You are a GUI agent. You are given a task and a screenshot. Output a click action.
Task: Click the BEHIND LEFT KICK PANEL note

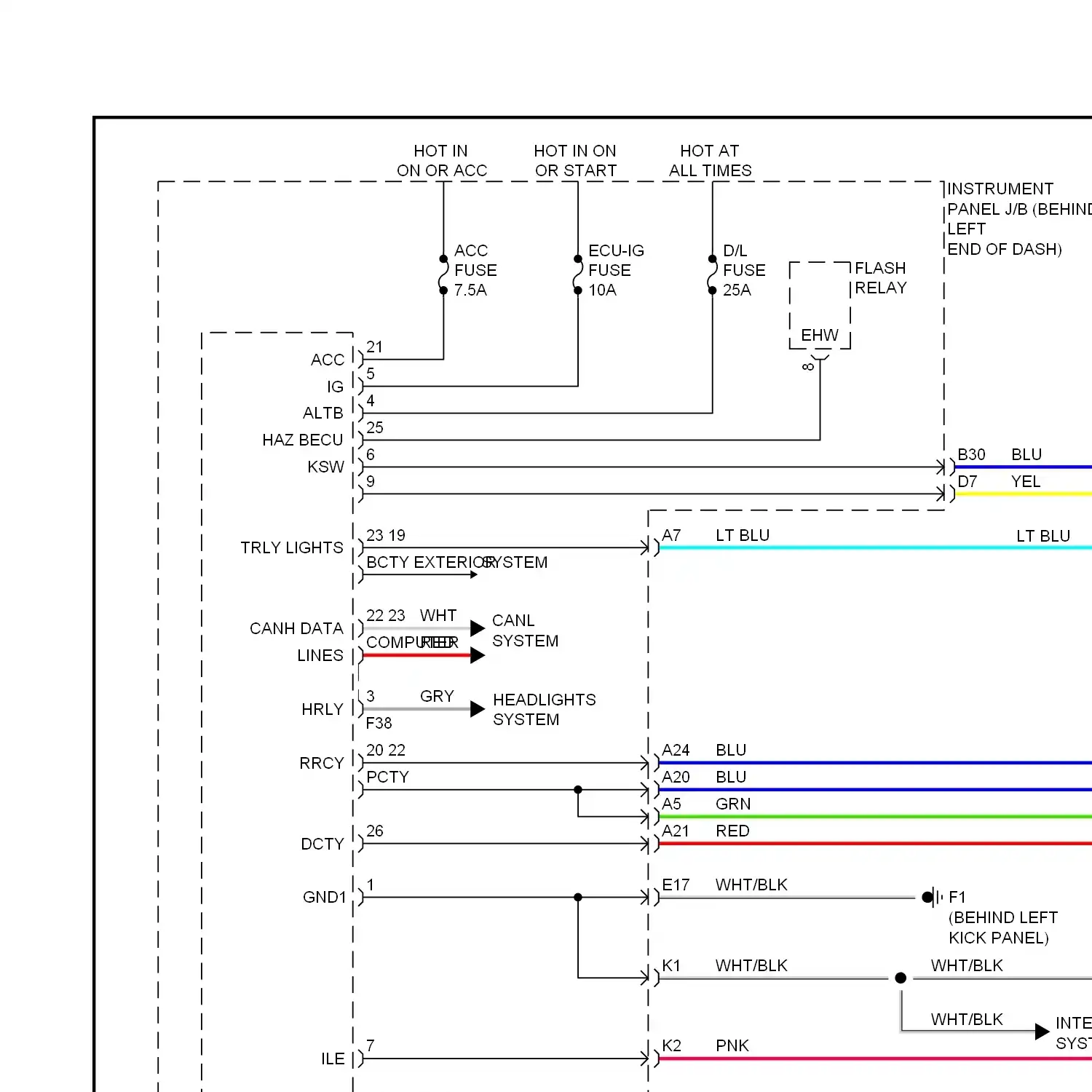click(1002, 927)
